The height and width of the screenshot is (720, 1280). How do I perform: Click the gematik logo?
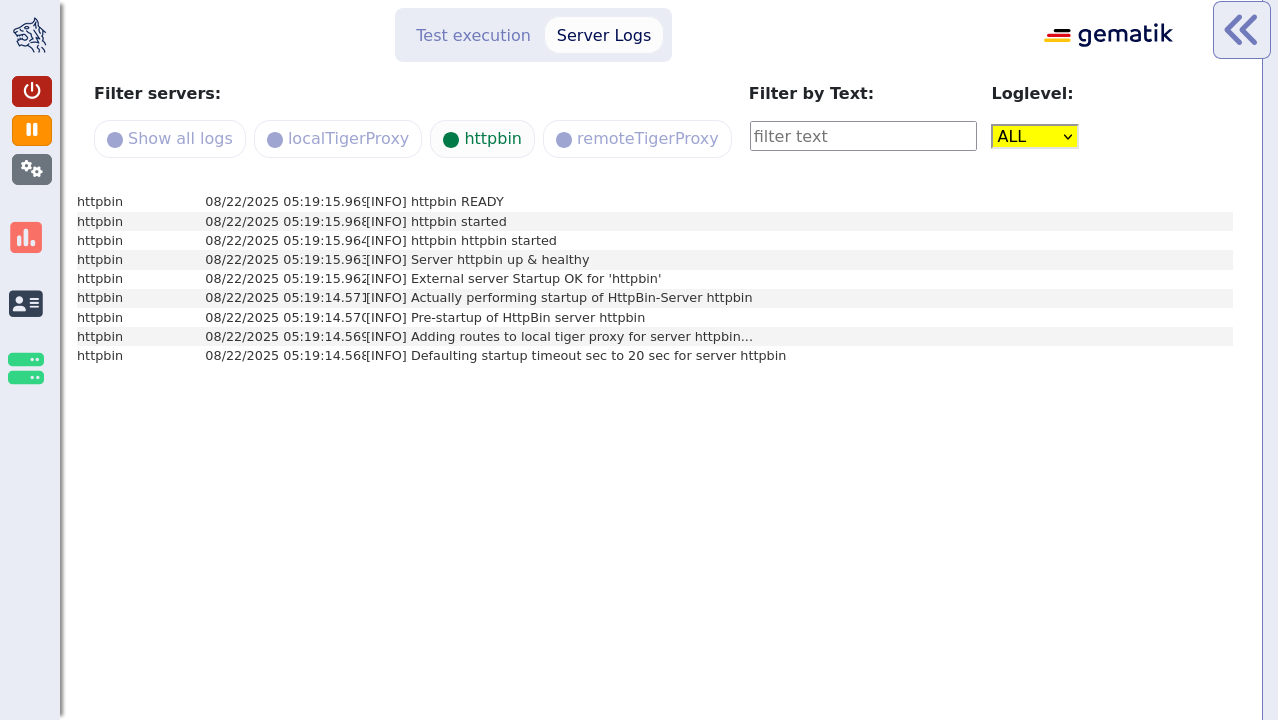click(x=1108, y=36)
